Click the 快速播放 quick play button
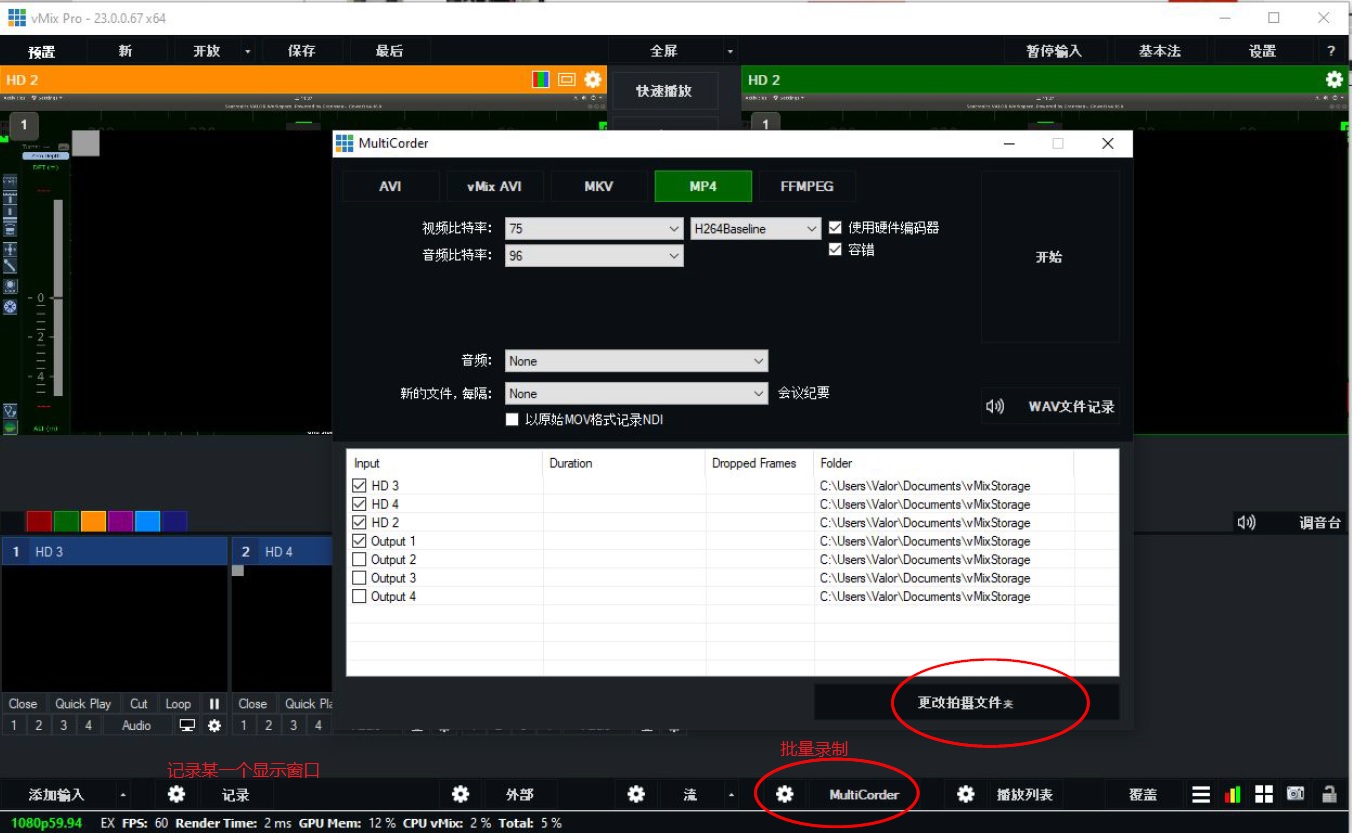This screenshot has height=833, width=1352. click(x=664, y=91)
